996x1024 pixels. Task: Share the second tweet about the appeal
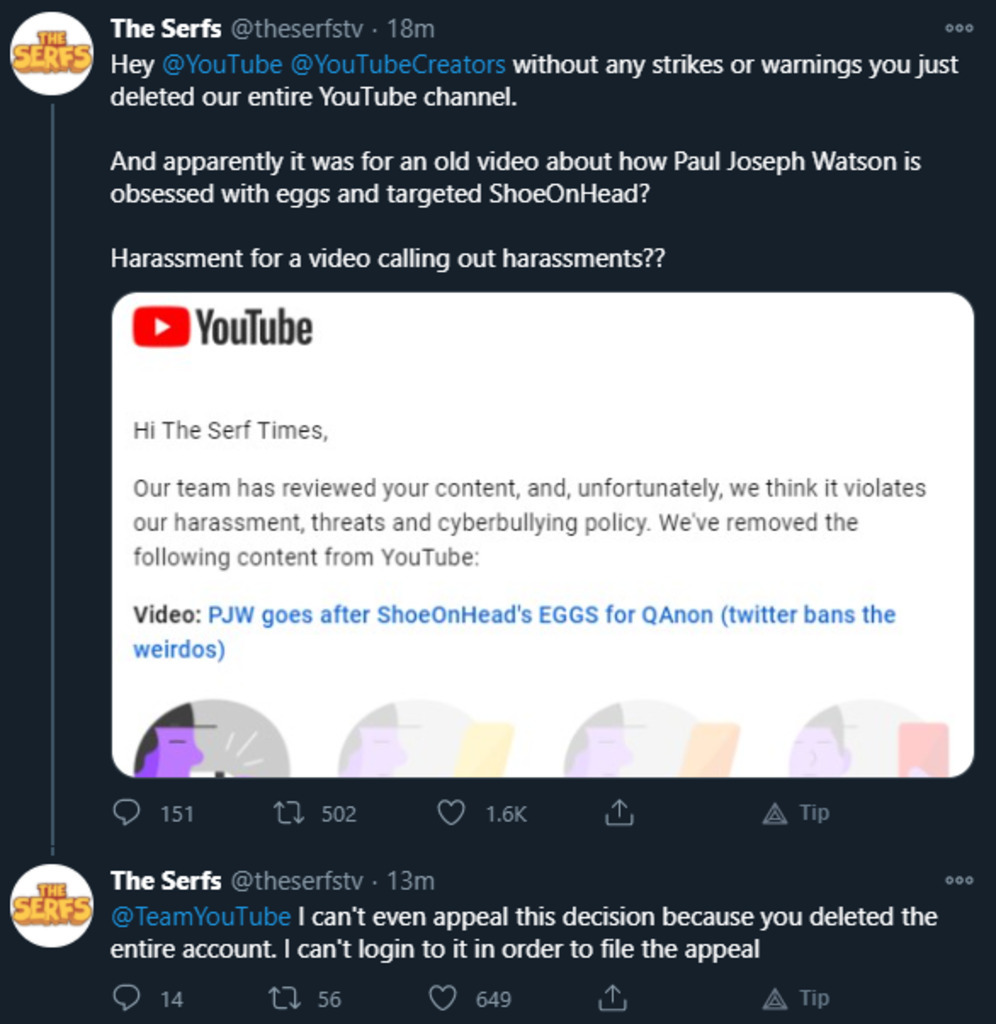[612, 997]
